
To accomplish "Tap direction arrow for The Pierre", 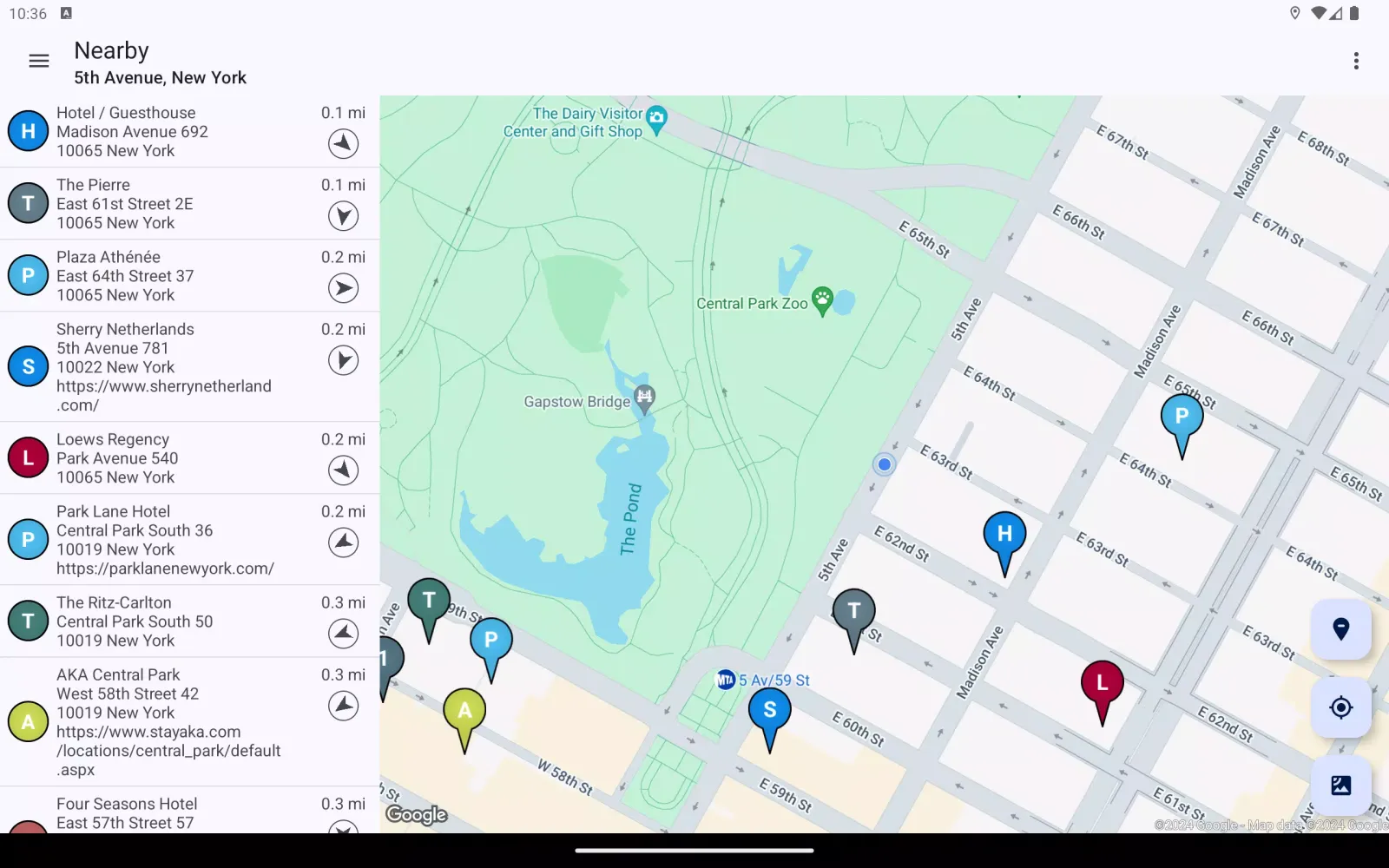I will point(344,215).
